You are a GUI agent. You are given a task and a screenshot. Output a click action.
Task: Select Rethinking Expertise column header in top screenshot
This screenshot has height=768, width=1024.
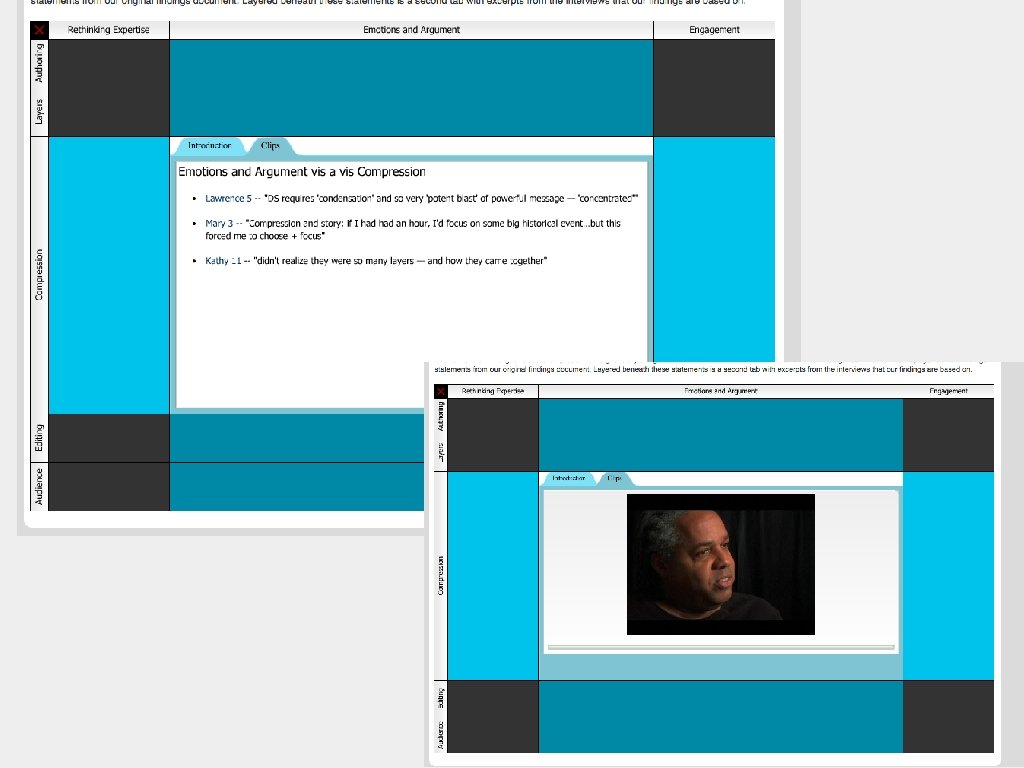108,30
